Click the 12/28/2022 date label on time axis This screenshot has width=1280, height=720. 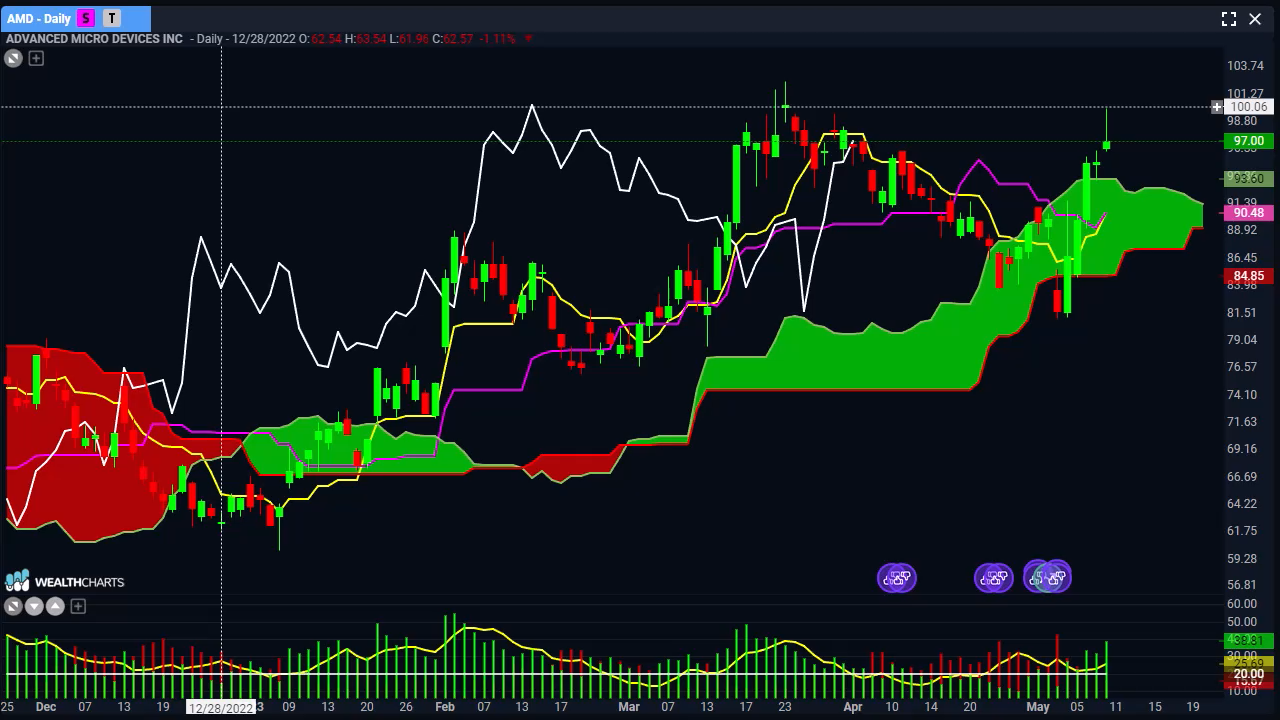(x=222, y=708)
